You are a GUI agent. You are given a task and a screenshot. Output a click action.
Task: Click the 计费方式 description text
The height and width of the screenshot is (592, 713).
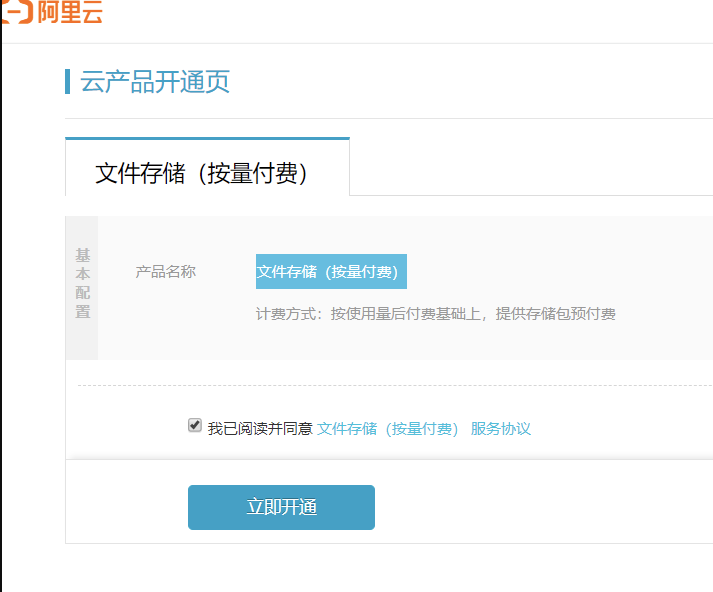(x=436, y=314)
